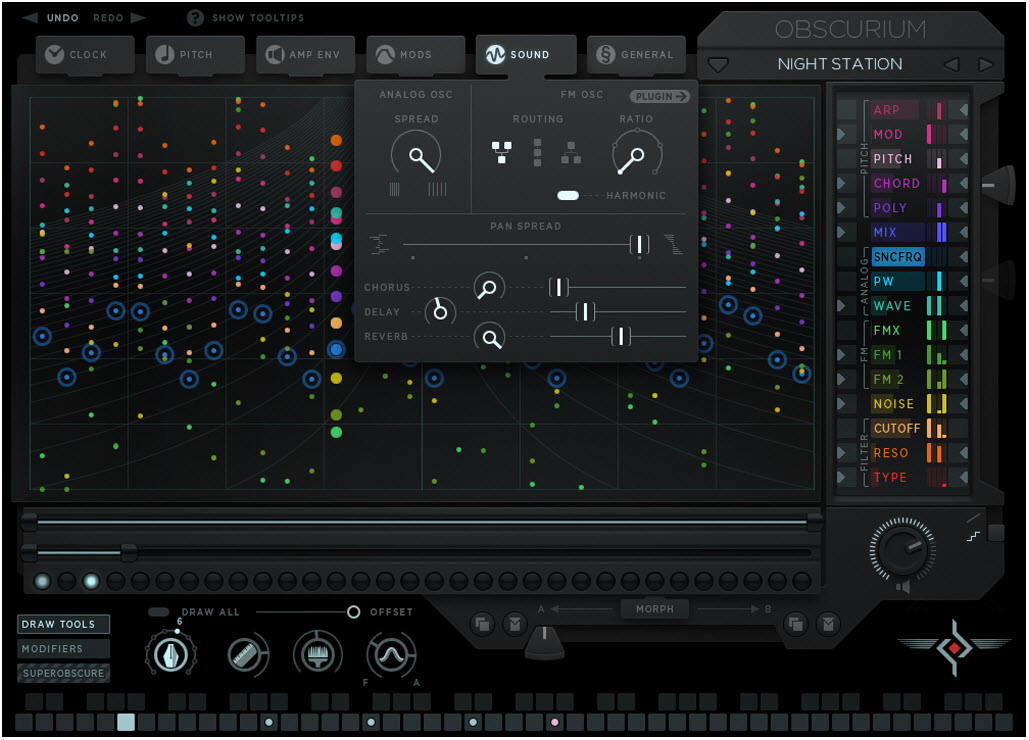Click the PLUGIN button in FM Osc
This screenshot has width=1029, height=740.
(660, 96)
